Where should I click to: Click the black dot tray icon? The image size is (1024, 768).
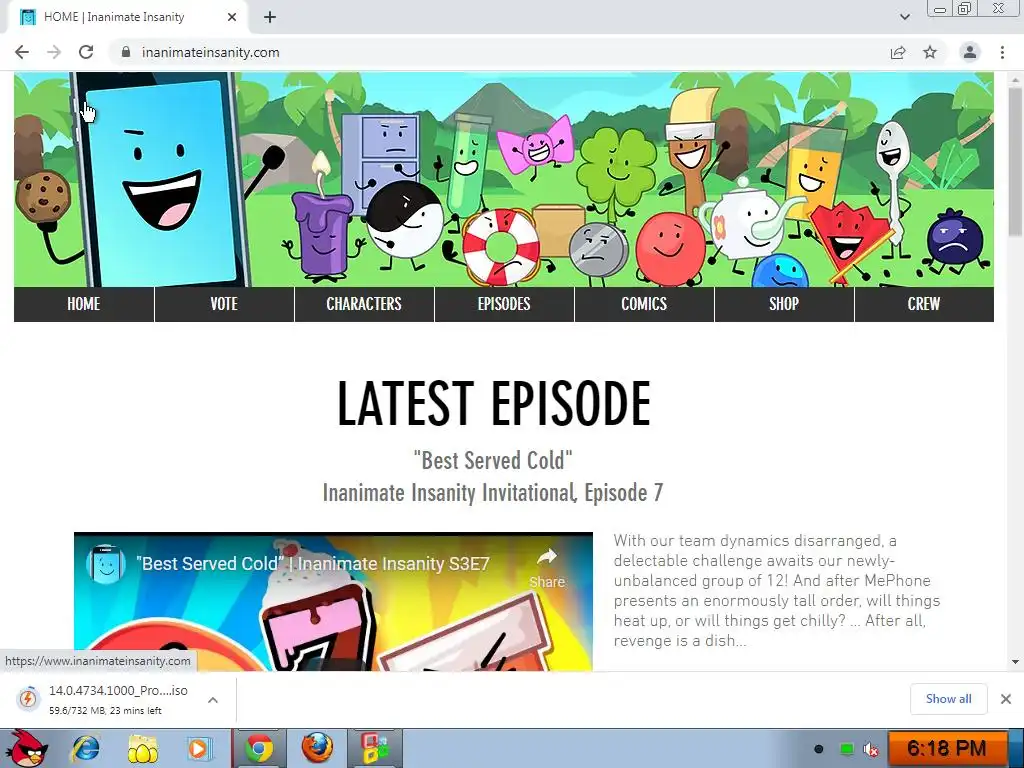(x=818, y=749)
